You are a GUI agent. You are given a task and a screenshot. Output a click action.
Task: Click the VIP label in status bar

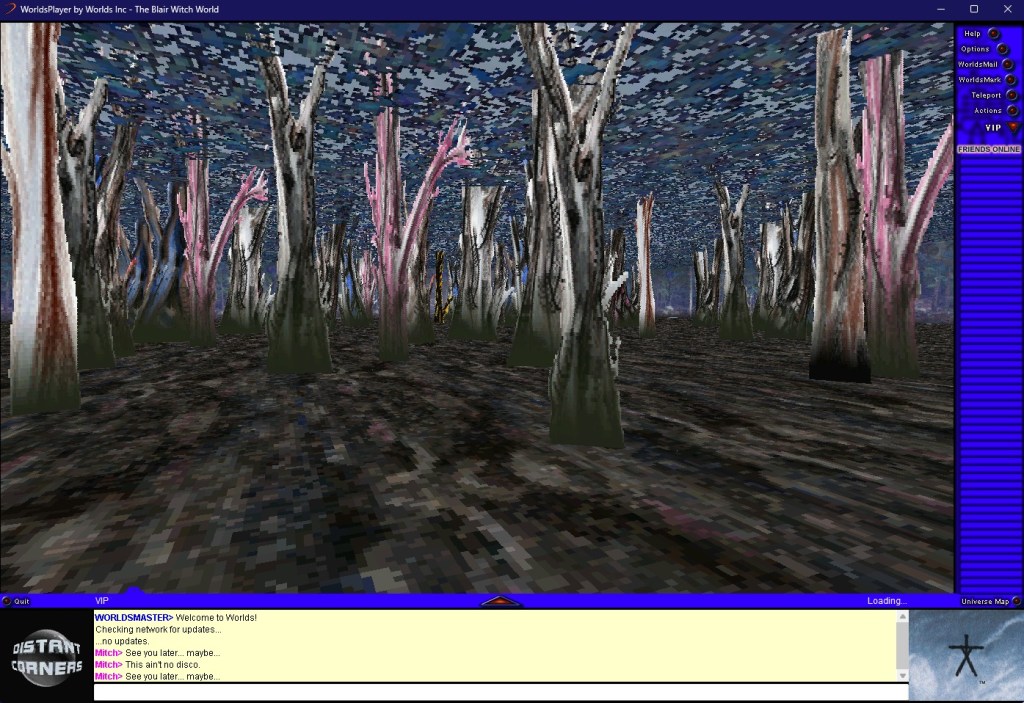point(102,601)
